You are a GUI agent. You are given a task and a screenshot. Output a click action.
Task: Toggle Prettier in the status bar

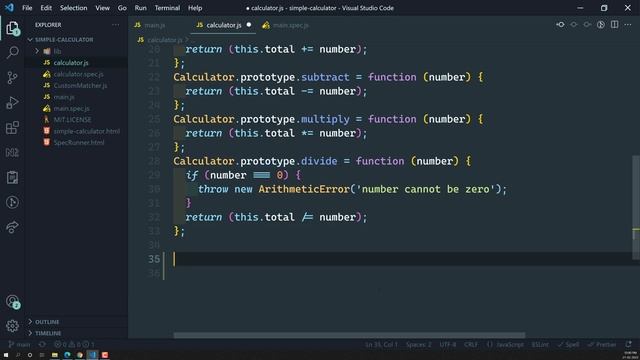point(602,344)
